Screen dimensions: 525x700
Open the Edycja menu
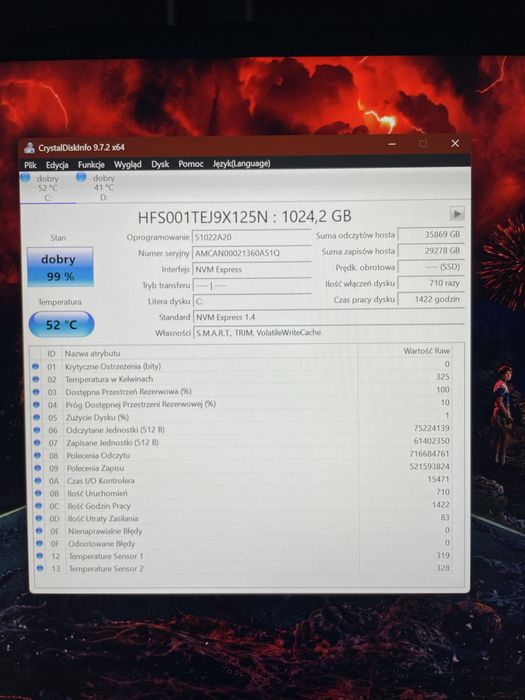(x=57, y=165)
